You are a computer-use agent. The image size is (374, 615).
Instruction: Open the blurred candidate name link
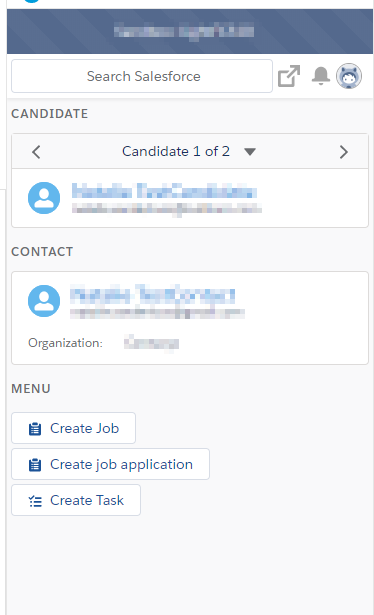(x=164, y=191)
